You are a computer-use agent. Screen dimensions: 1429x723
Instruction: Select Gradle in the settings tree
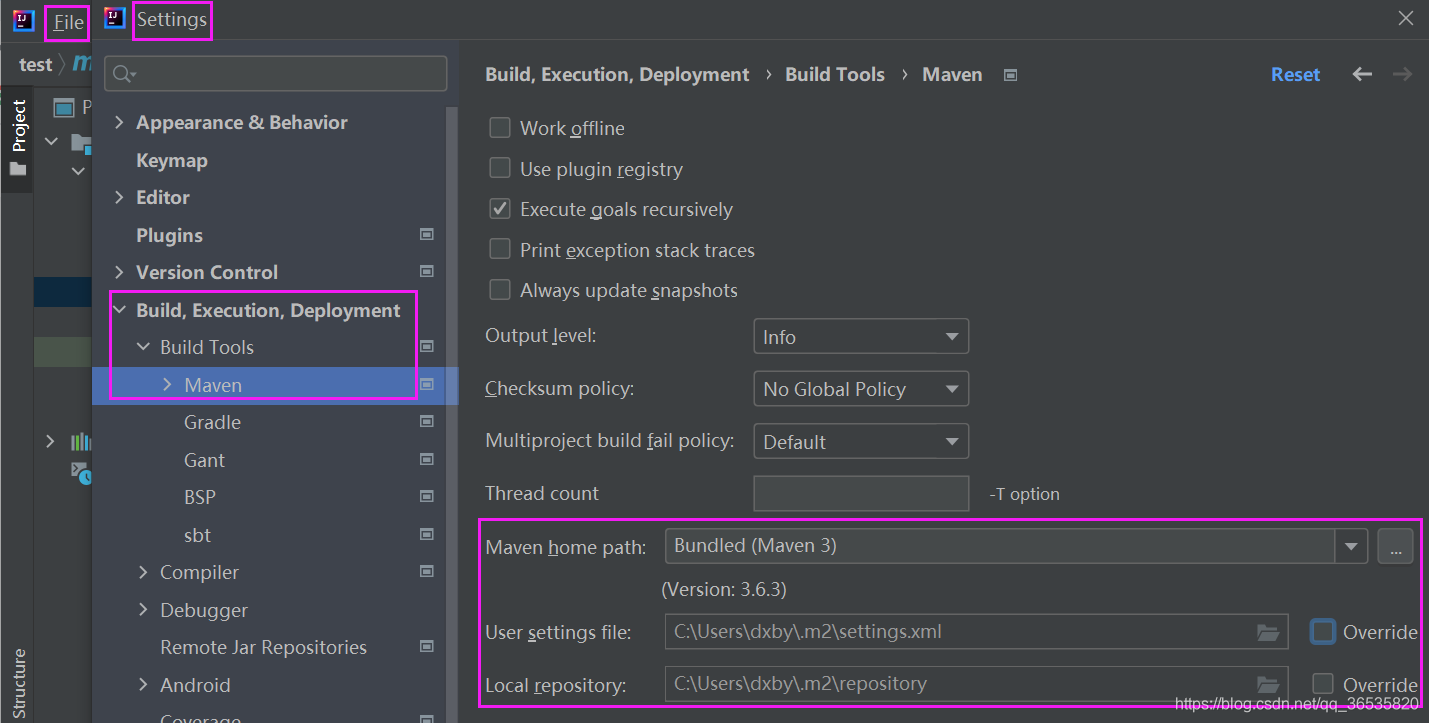pos(212,422)
